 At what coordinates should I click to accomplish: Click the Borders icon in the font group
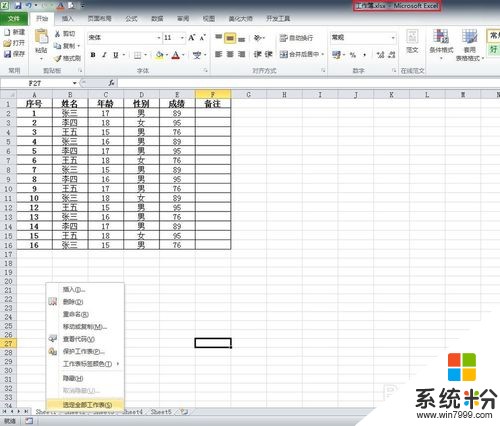pyautogui.click(x=137, y=55)
